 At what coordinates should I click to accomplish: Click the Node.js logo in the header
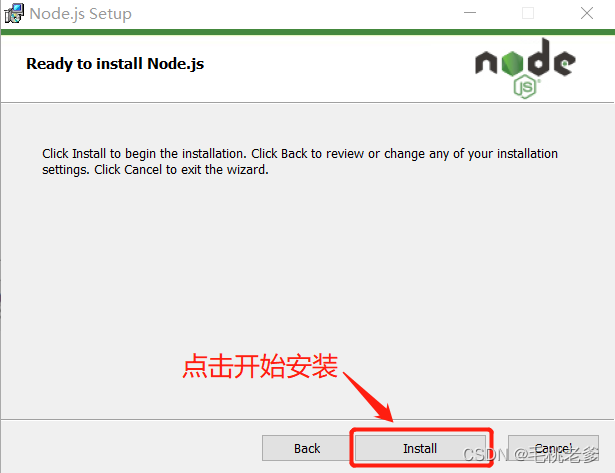click(x=525, y=68)
